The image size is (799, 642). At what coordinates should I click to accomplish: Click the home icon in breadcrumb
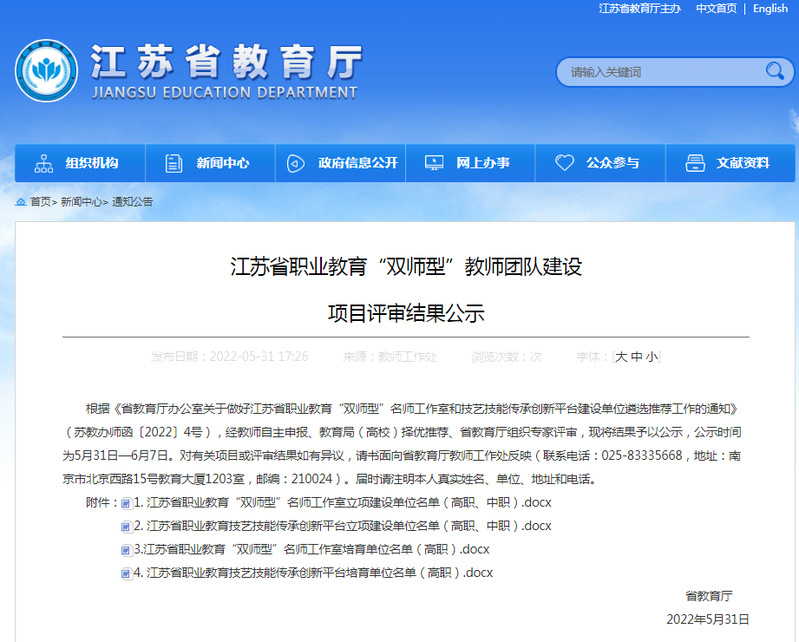point(21,201)
